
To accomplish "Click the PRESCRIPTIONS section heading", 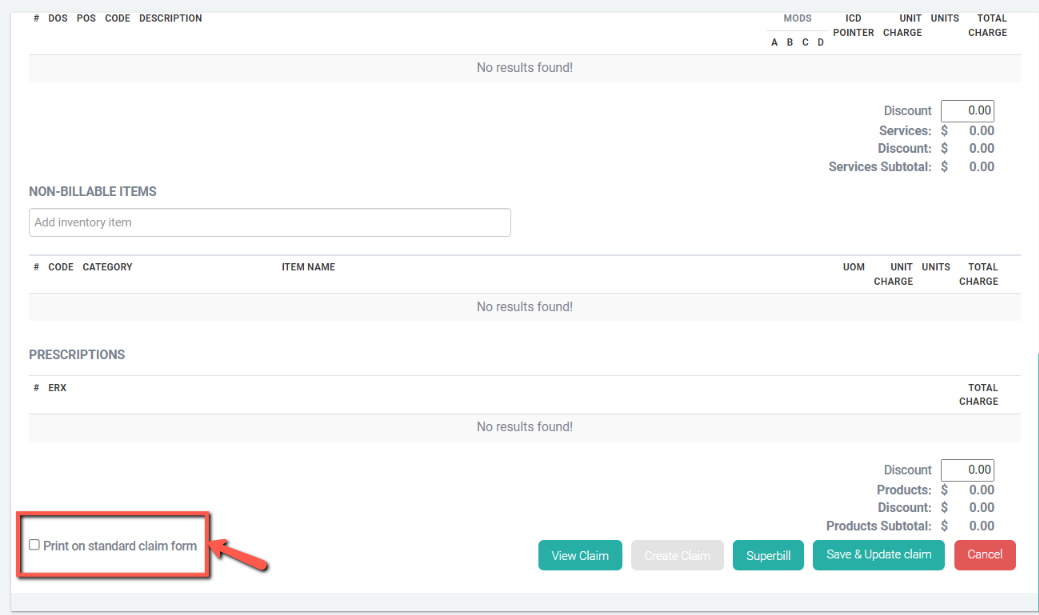I will [77, 355].
